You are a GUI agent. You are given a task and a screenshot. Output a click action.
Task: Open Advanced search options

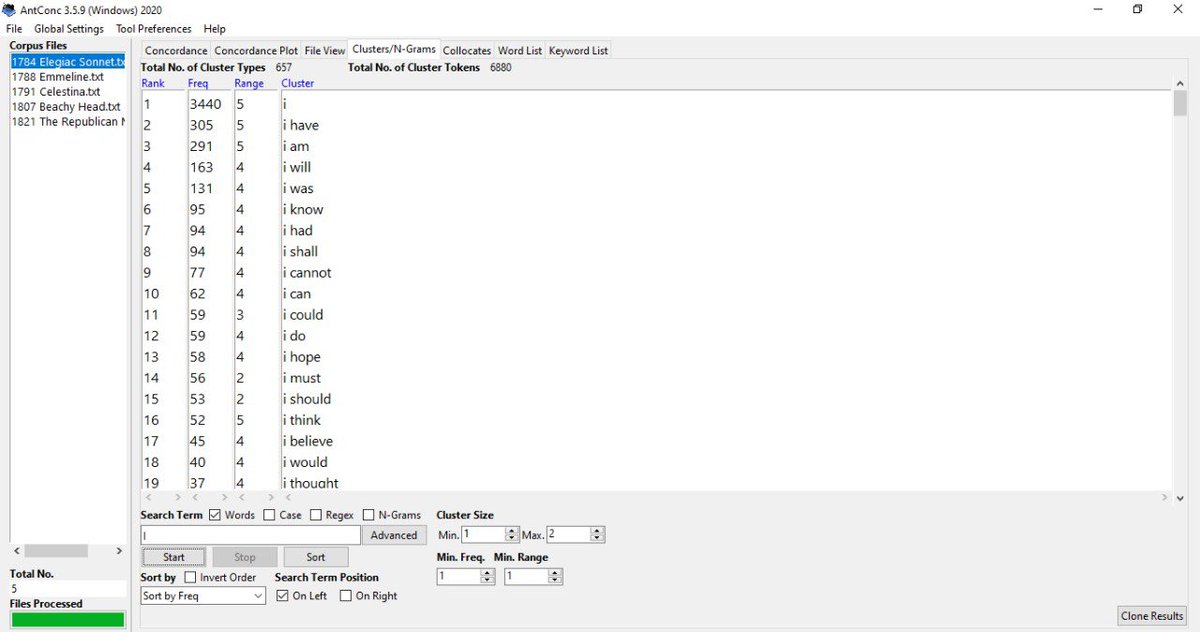[x=394, y=535]
